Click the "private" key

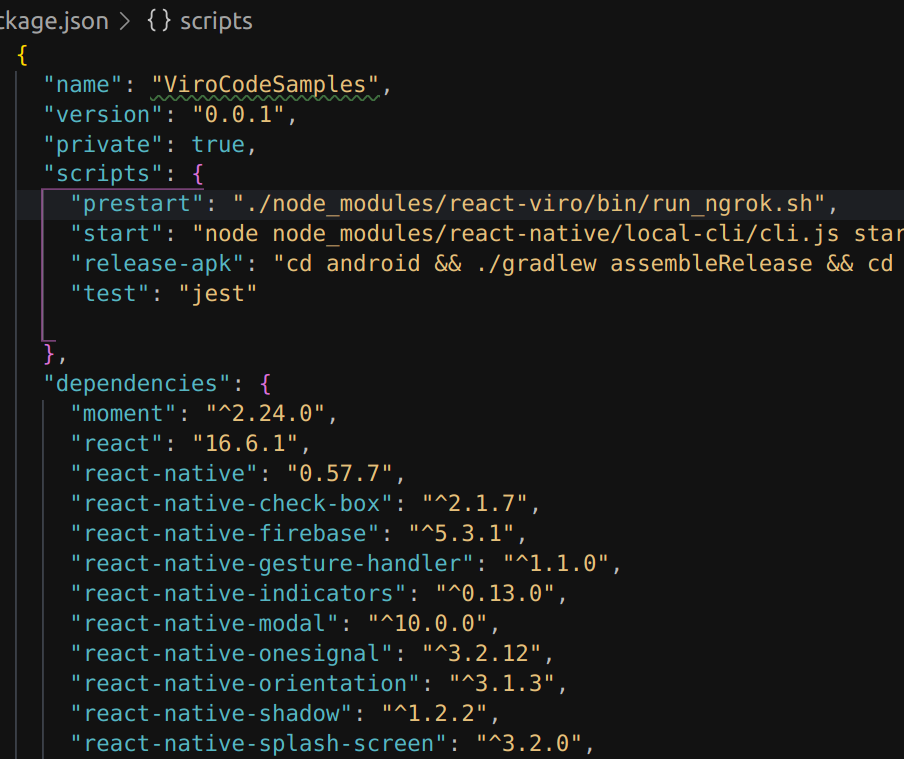[x=103, y=144]
